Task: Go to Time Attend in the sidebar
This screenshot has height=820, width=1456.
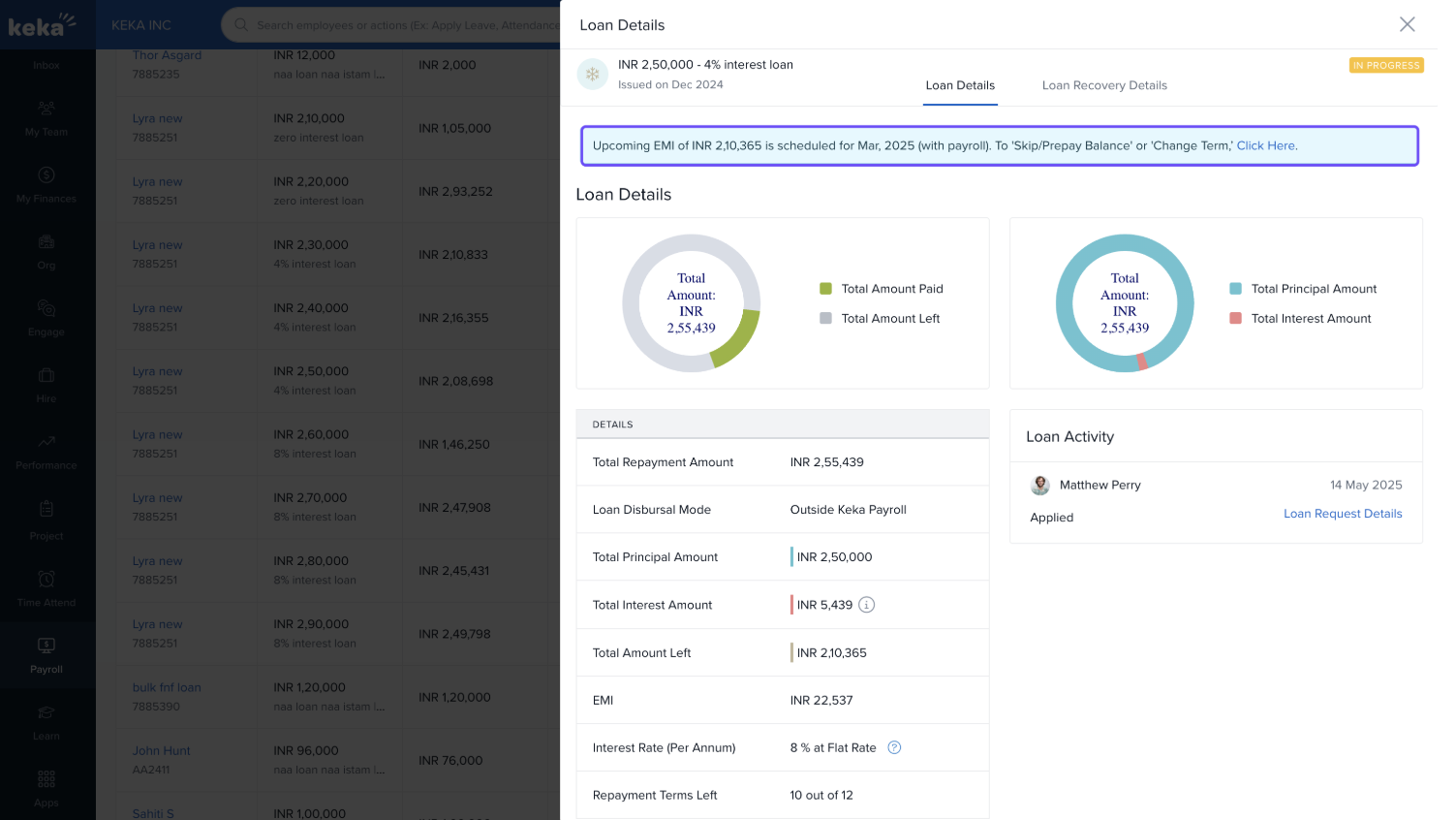Action: [46, 587]
